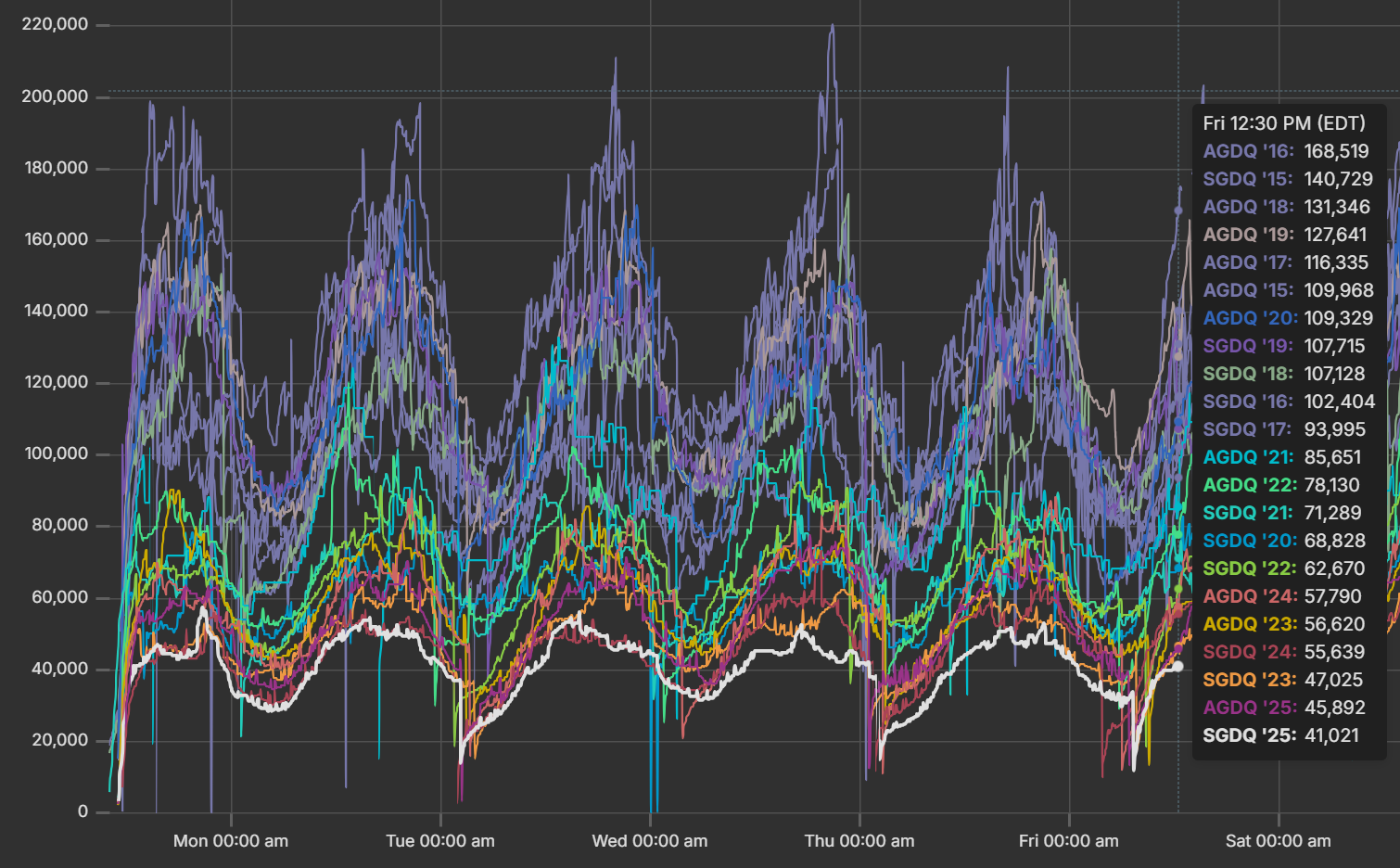
Task: Click the Thu 00:00 am axis label
Action: click(859, 841)
